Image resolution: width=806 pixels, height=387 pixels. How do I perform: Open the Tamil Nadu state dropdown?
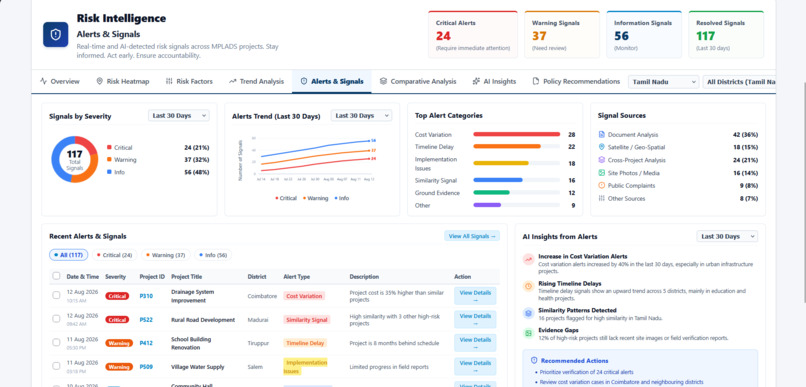[x=664, y=82]
